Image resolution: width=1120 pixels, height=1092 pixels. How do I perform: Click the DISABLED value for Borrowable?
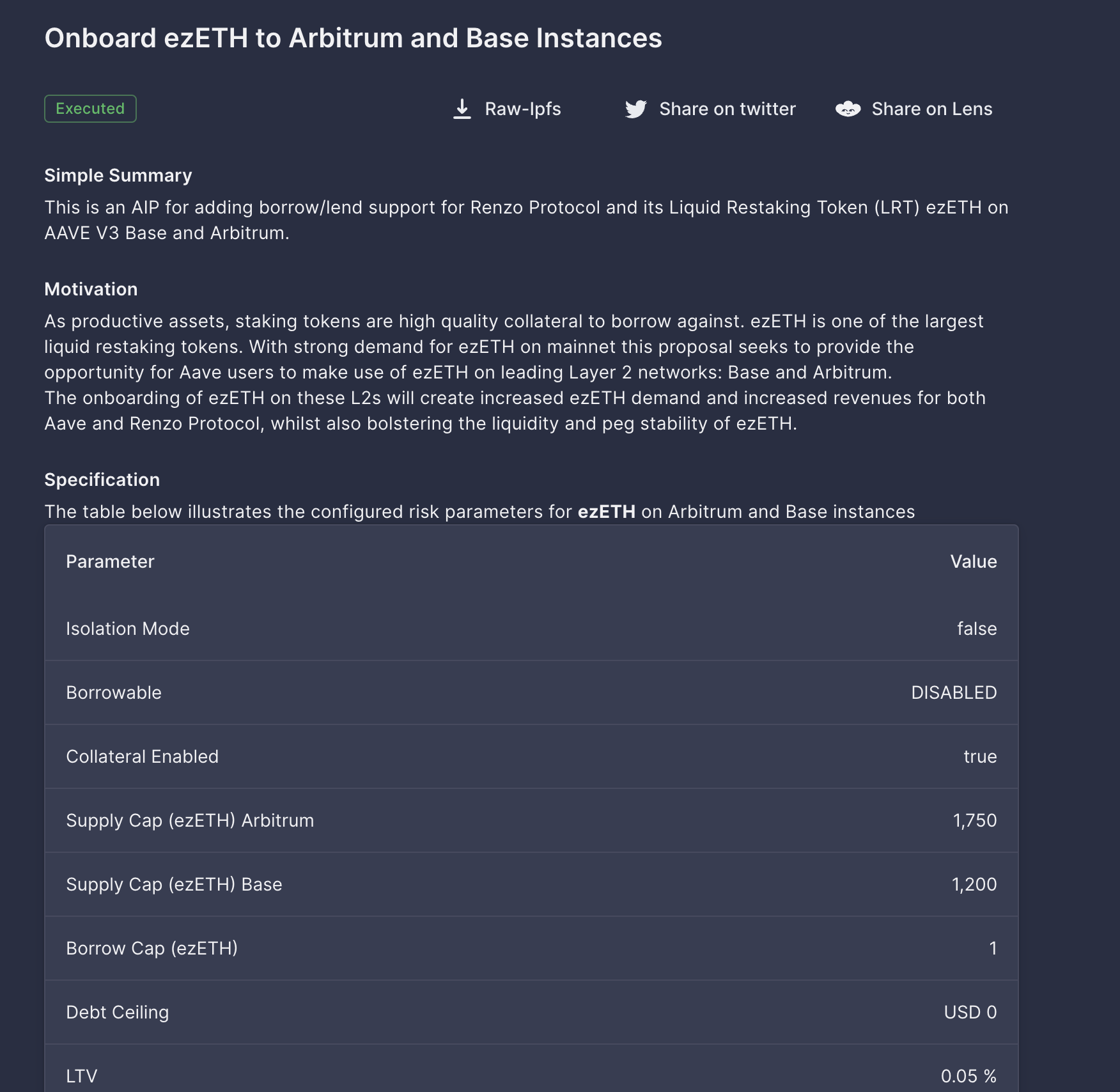[x=953, y=692]
